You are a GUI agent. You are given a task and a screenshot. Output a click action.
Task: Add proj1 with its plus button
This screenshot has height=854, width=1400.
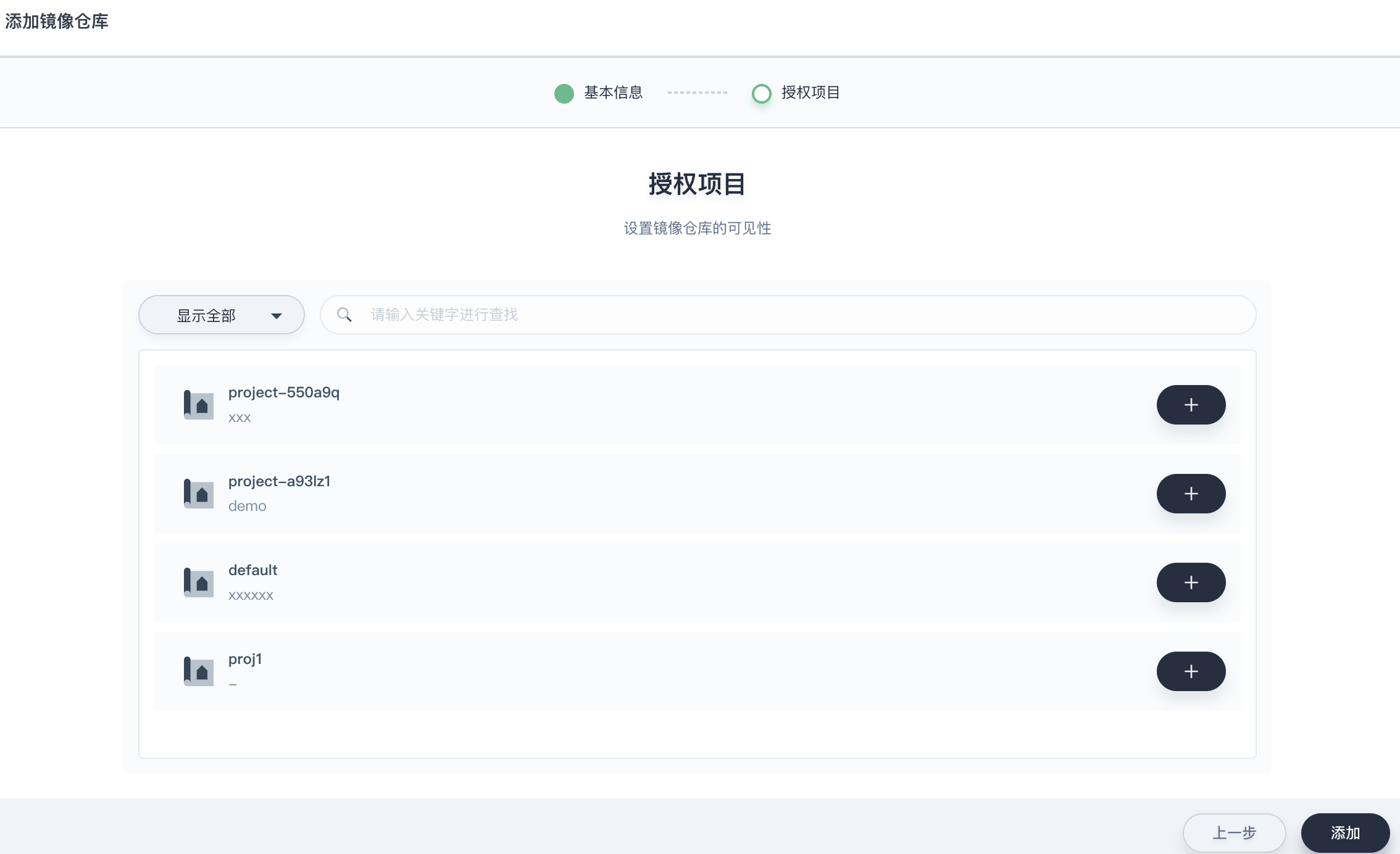(x=1191, y=671)
